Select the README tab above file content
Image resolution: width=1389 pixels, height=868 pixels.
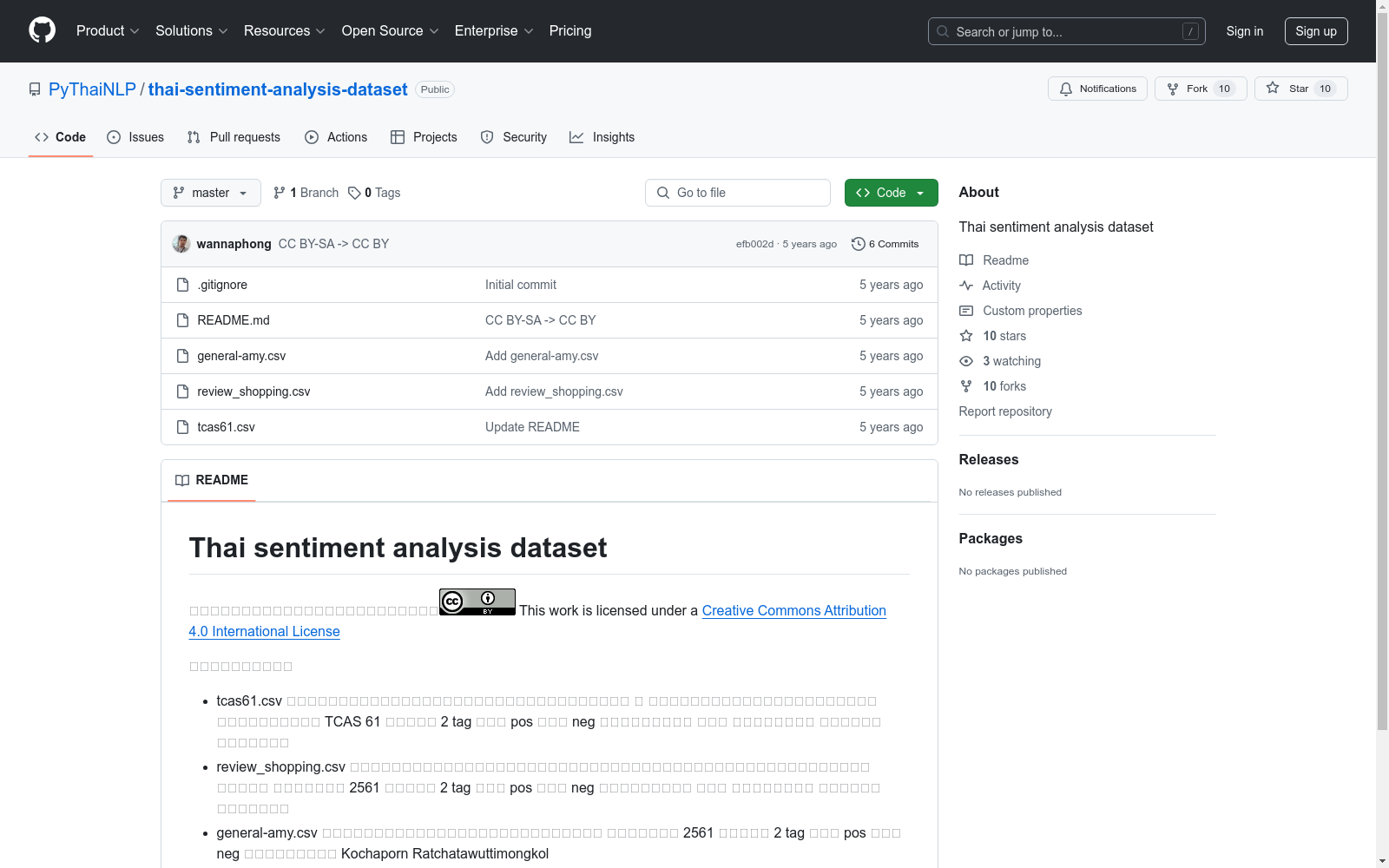212,480
